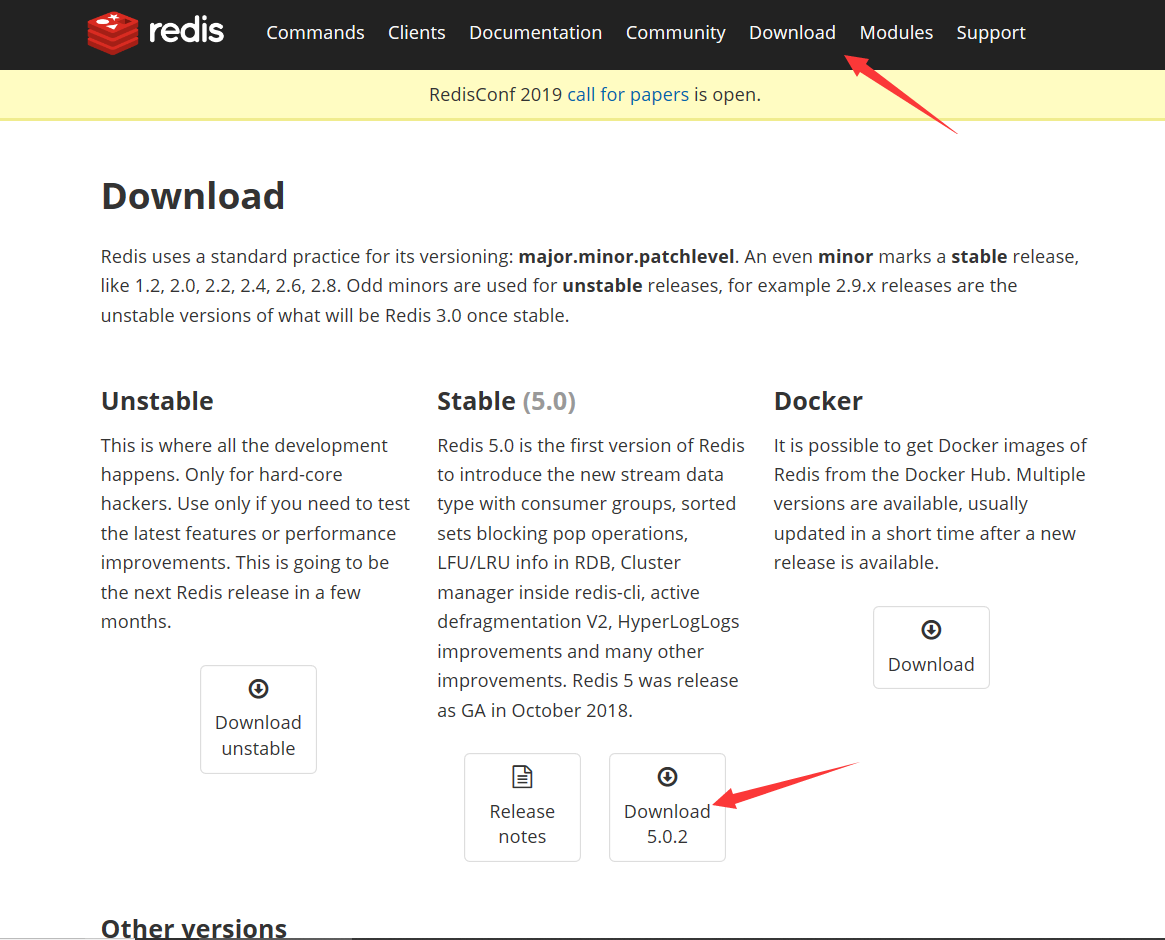Open the Support navigation item
The image size is (1165, 940).
click(990, 33)
